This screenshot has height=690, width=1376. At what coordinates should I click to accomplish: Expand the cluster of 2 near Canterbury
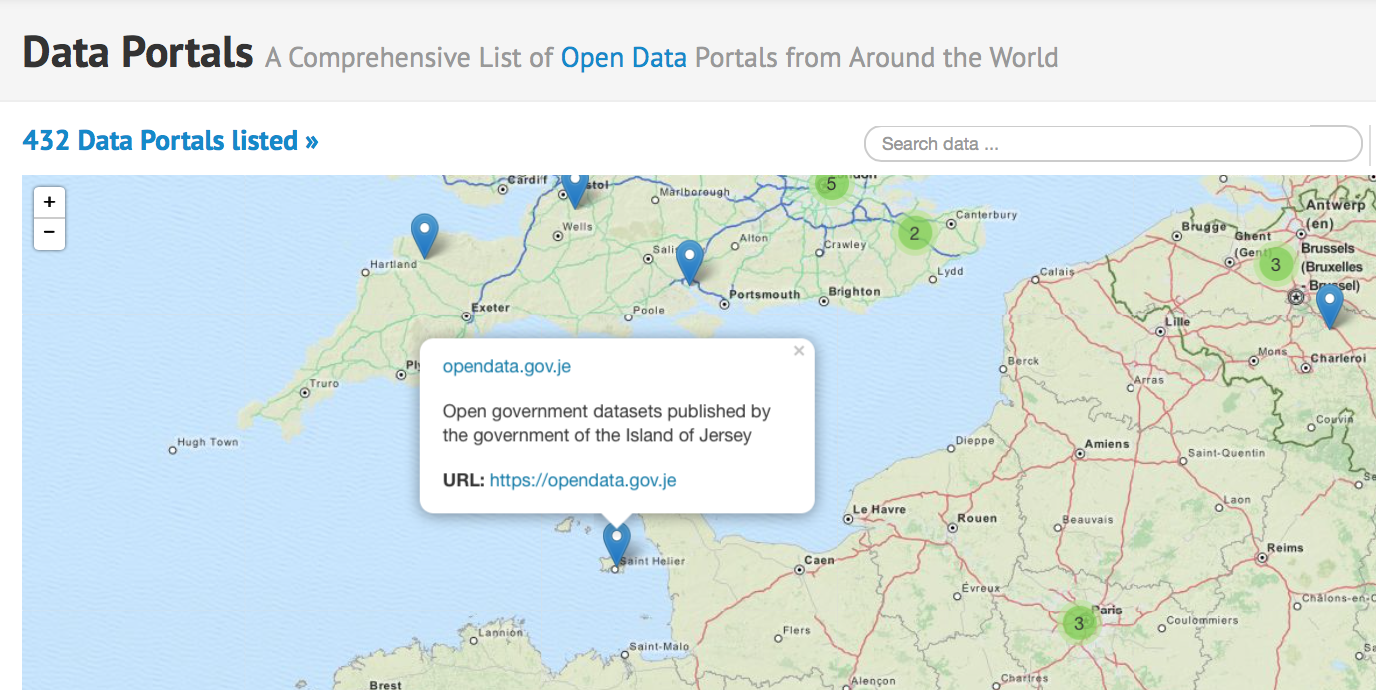(914, 234)
